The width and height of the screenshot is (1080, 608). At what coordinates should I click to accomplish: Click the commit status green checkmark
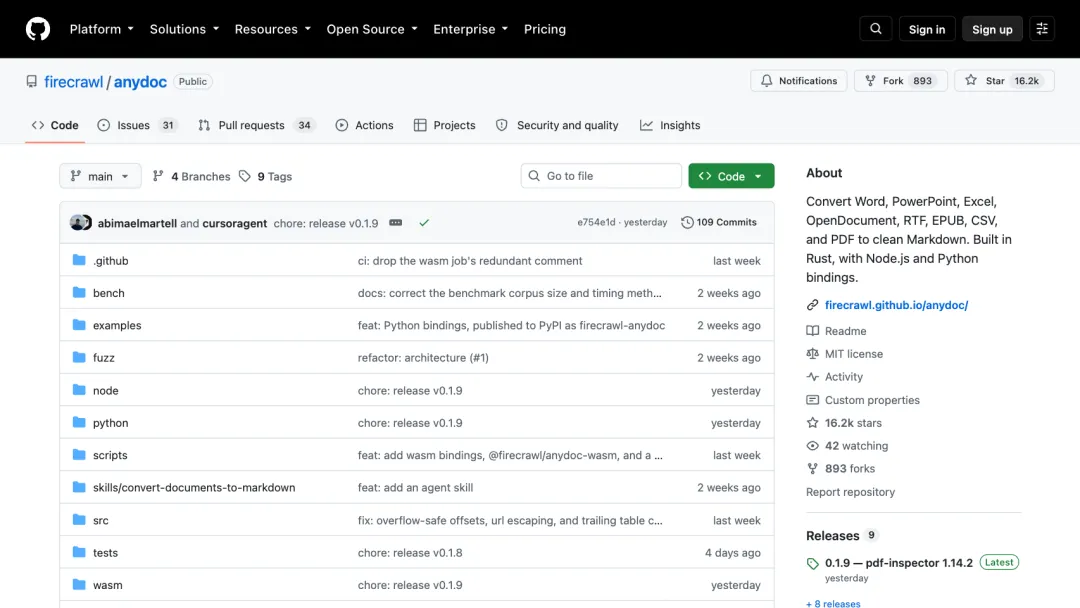click(424, 222)
